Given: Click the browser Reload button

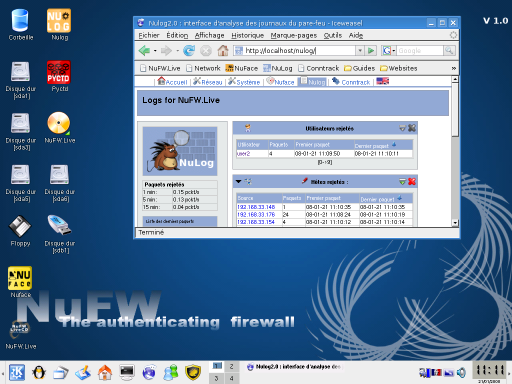Looking at the screenshot, I should point(189,51).
